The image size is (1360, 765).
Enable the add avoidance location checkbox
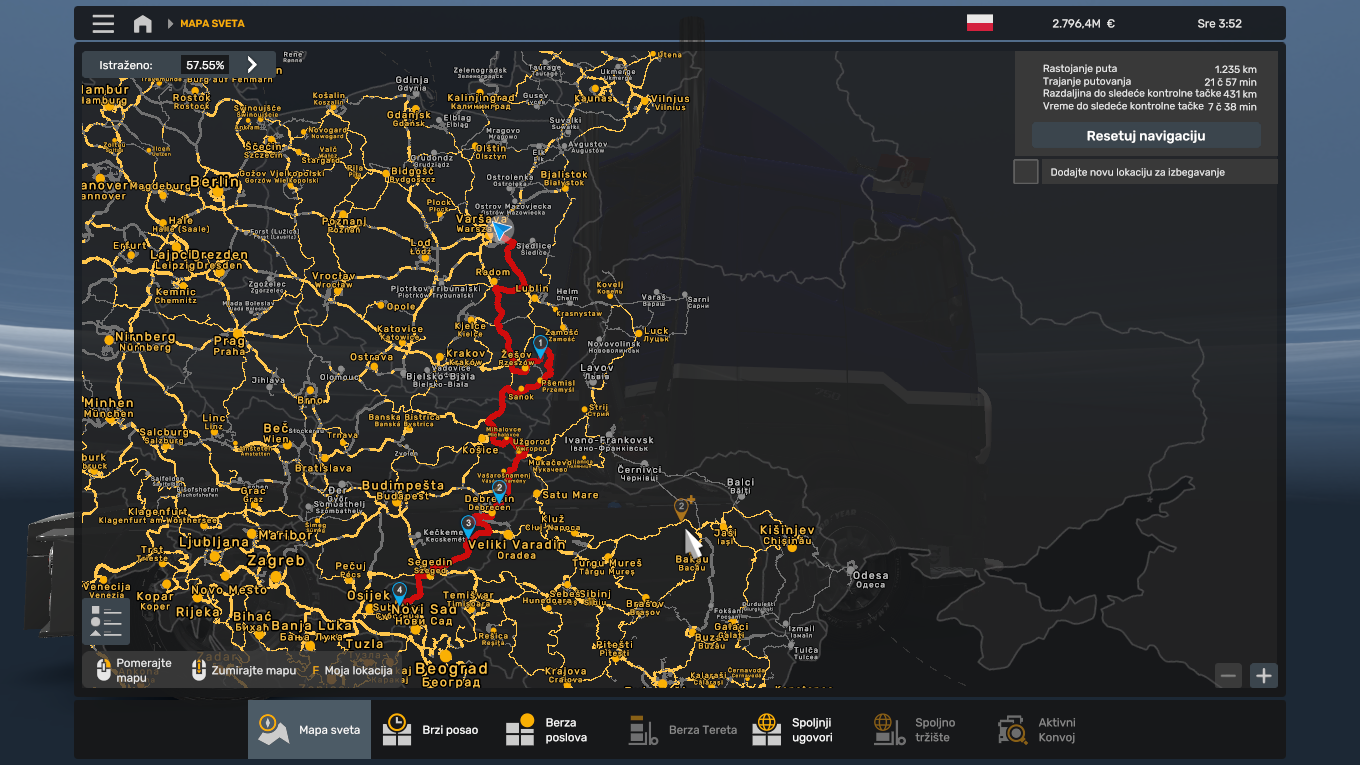click(1026, 172)
